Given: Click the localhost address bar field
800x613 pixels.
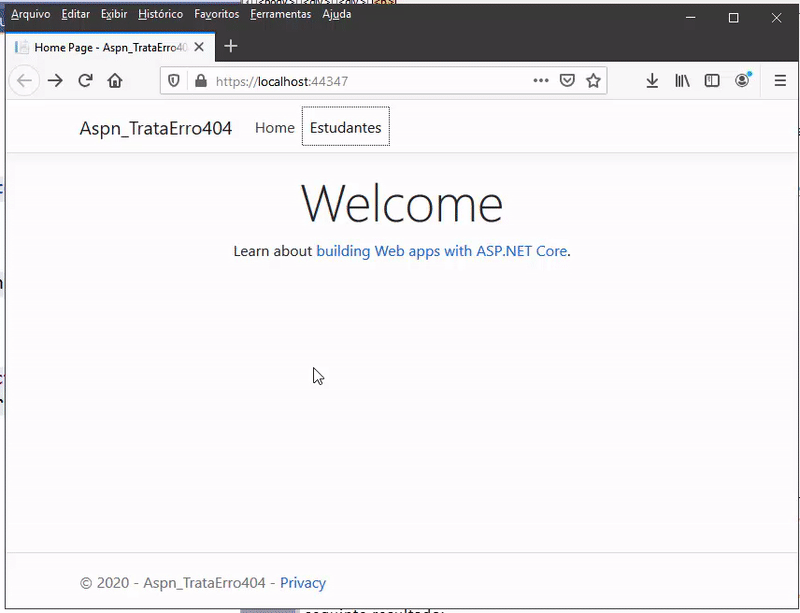Looking at the screenshot, I should tap(370, 81).
